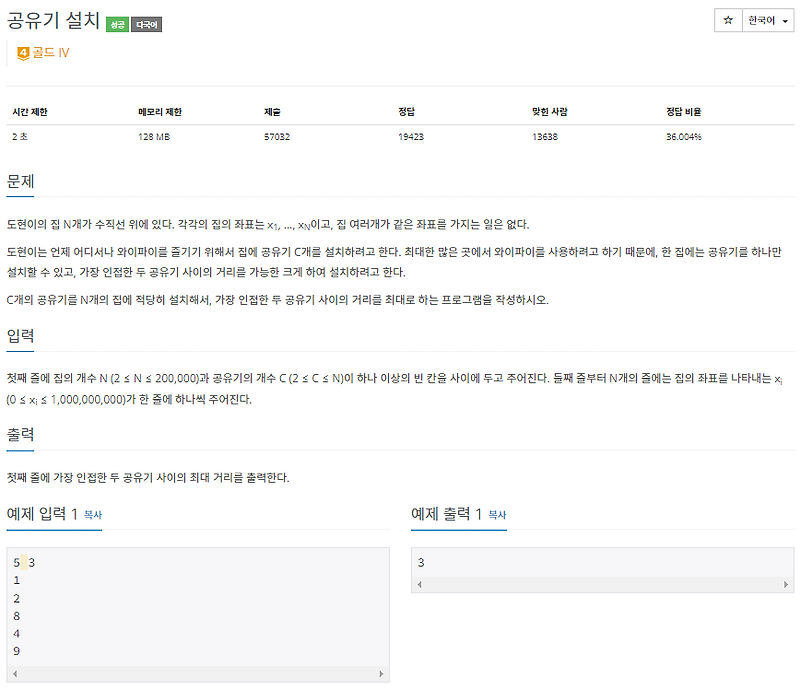
Task: Click the star icon to favorite the problem
Action: (x=729, y=21)
